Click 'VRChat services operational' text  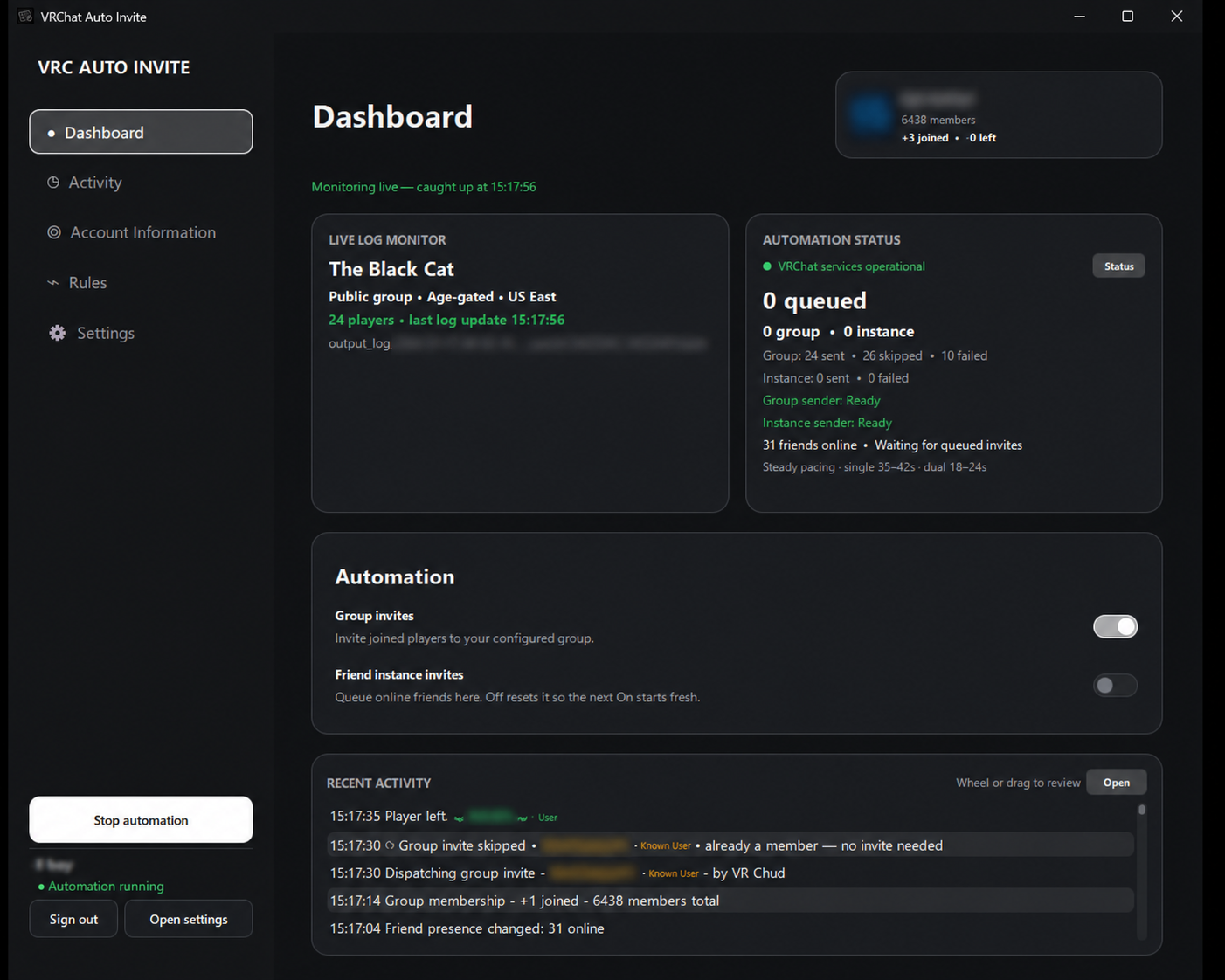[851, 266]
